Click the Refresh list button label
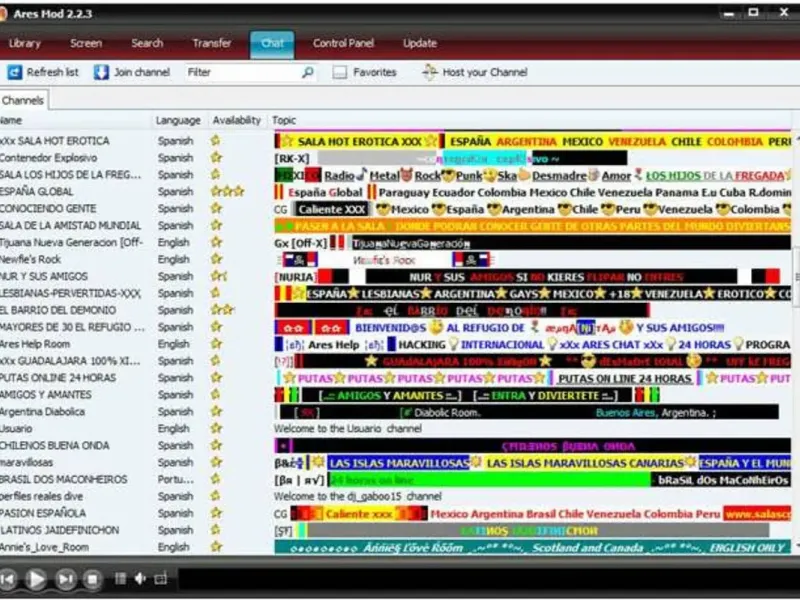This screenshot has height=600, width=800. (x=53, y=72)
